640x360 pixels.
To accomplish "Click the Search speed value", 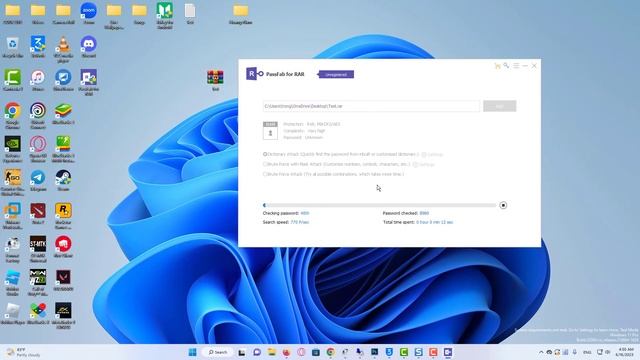I will coord(300,222).
